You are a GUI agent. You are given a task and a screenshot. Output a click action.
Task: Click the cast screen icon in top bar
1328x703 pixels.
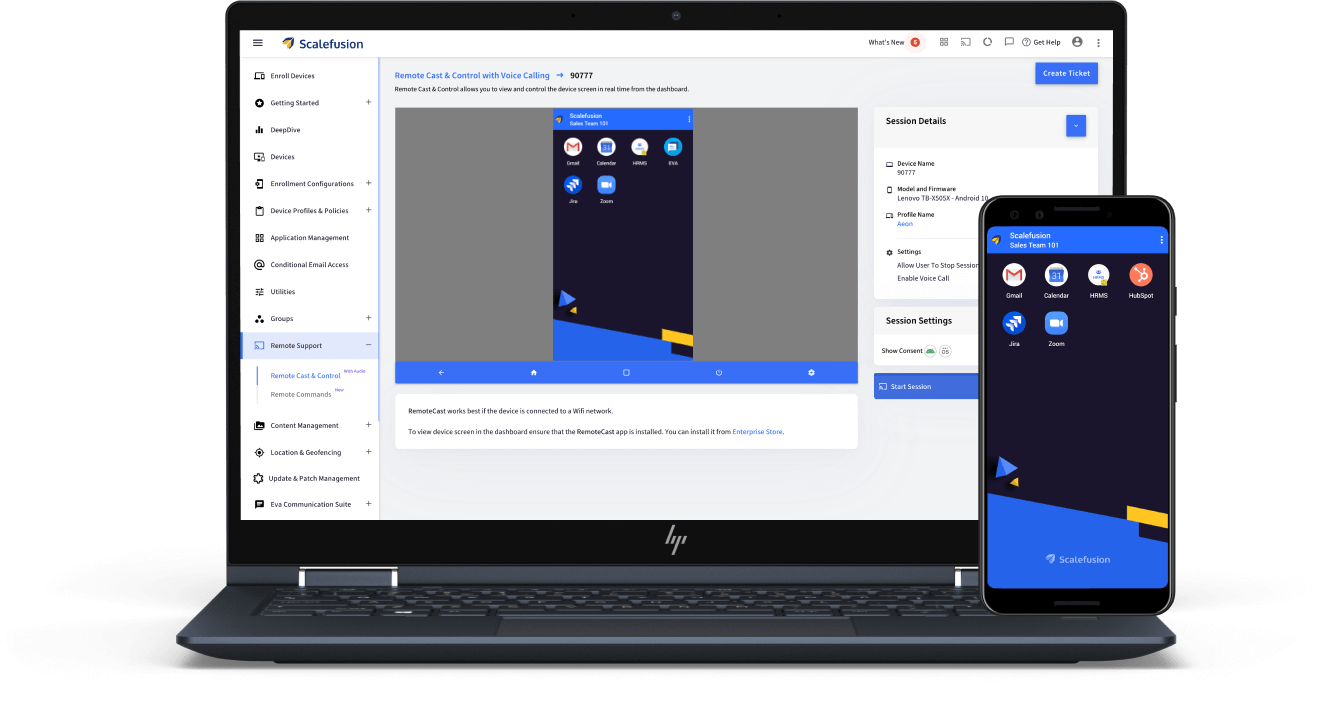coord(965,42)
